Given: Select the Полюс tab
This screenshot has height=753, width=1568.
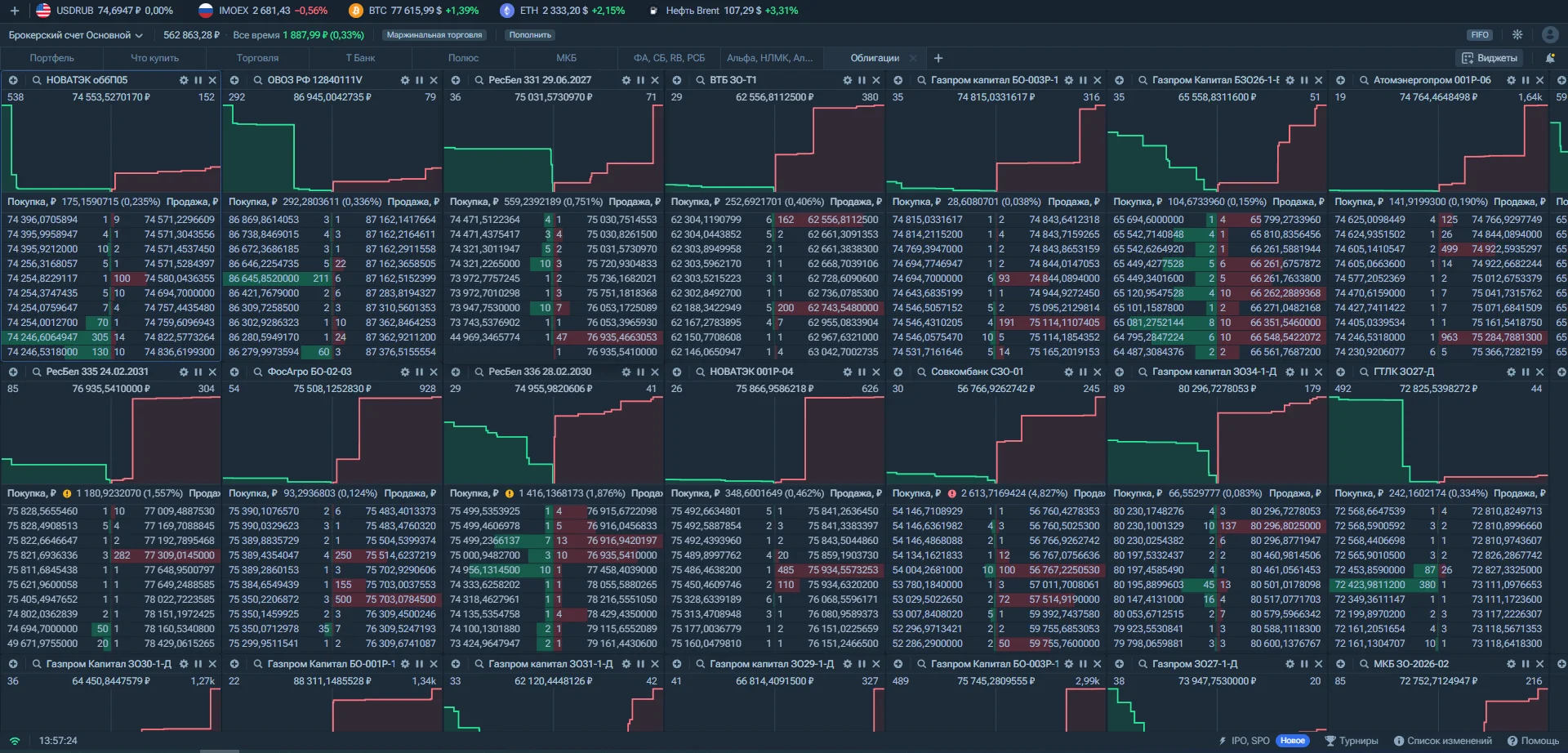Looking at the screenshot, I should (x=463, y=58).
